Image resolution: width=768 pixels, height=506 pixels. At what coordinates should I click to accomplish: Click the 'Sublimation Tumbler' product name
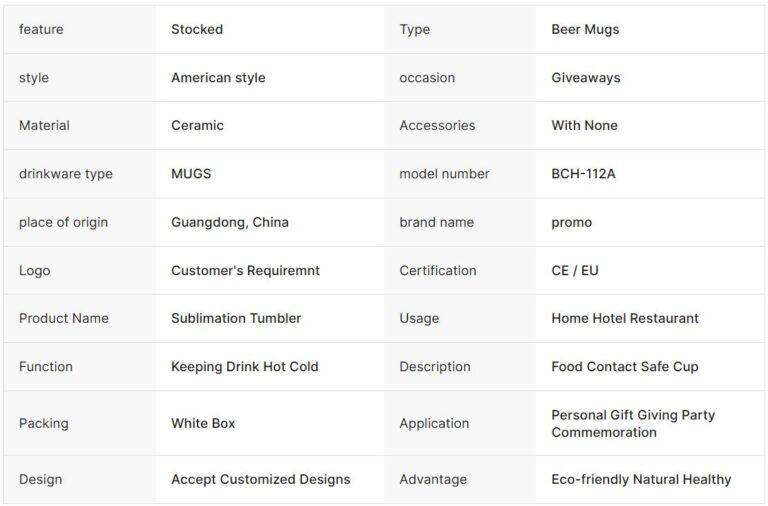pos(236,318)
